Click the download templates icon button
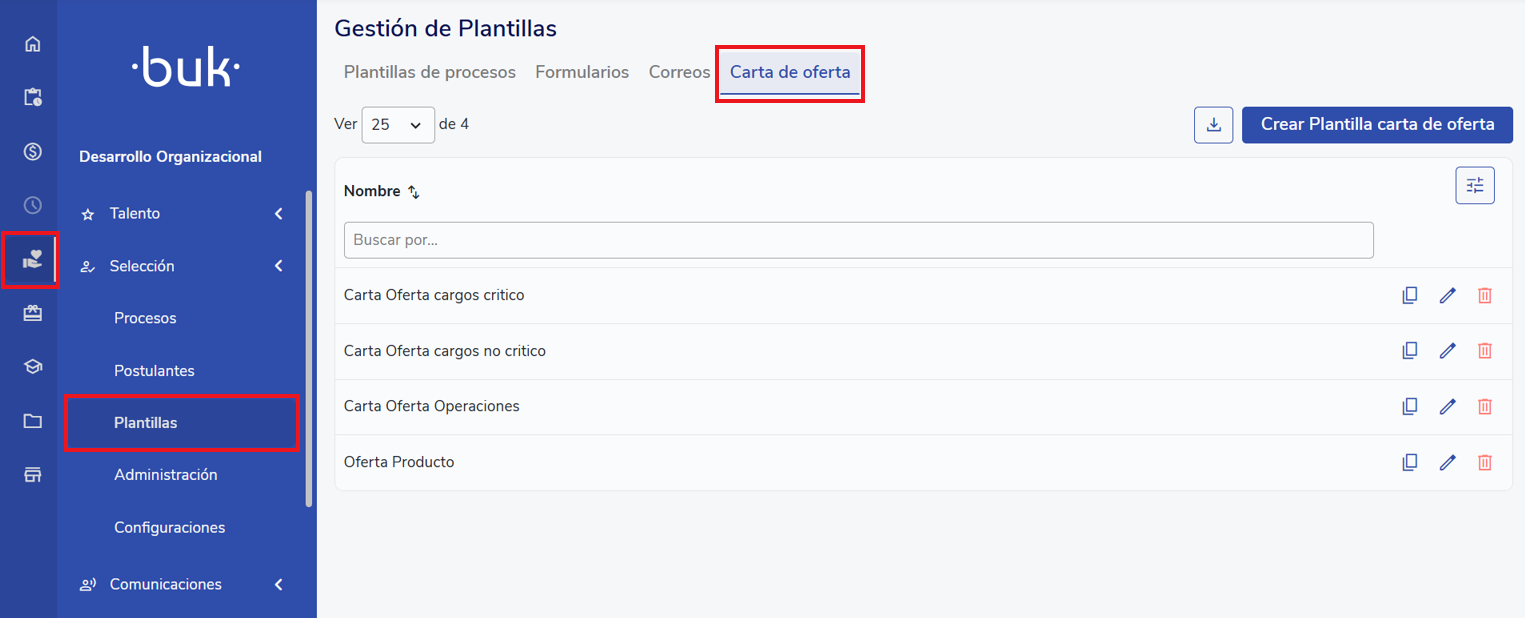The image size is (1525, 618). [1213, 125]
